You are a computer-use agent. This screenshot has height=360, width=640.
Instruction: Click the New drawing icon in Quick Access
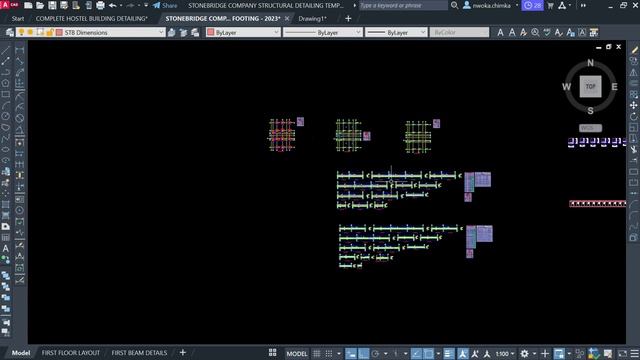pos(28,5)
